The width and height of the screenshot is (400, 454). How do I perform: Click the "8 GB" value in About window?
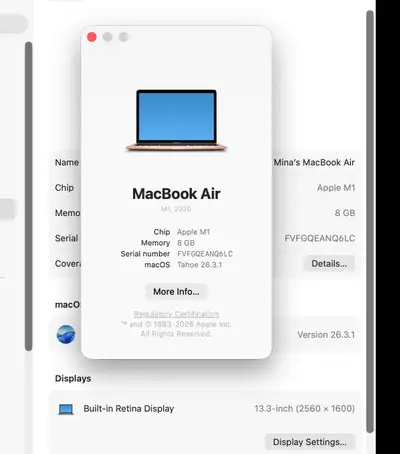coord(186,243)
